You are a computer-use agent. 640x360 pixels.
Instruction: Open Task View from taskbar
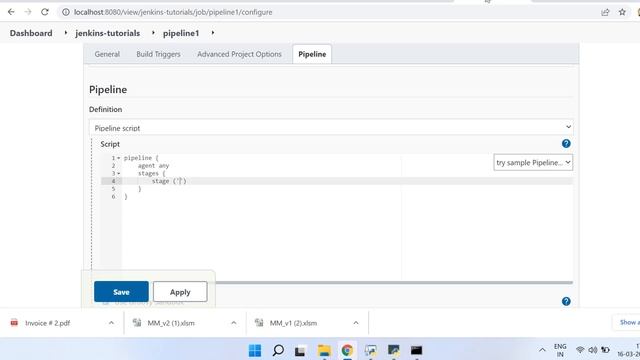pos(300,350)
